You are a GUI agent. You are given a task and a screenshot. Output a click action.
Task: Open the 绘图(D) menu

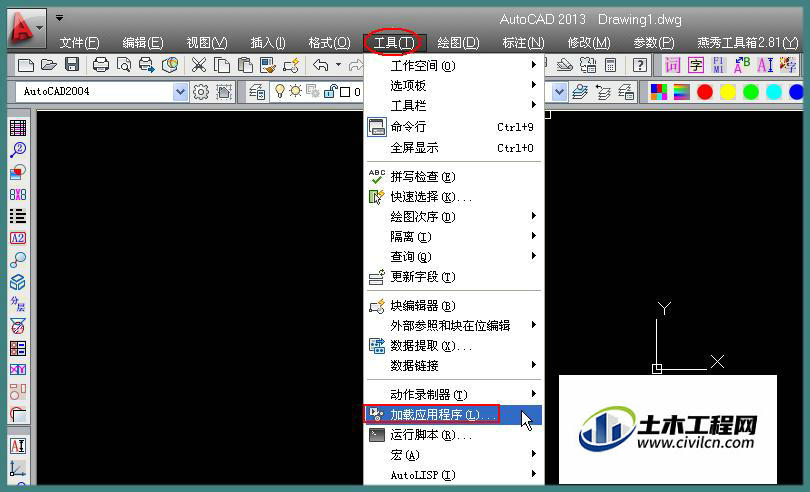tap(458, 42)
